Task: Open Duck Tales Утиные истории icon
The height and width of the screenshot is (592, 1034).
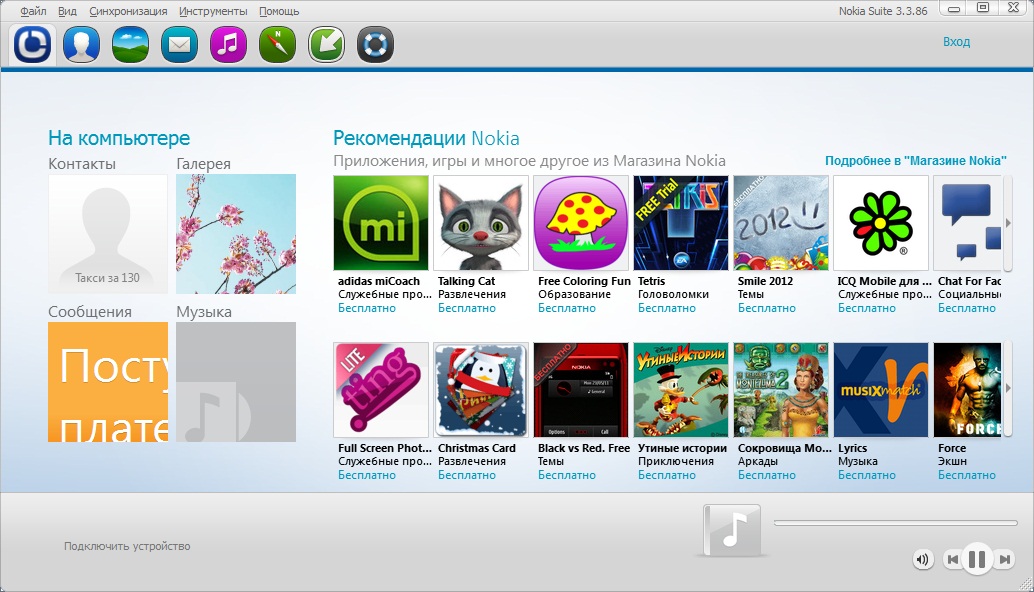Action: click(681, 390)
